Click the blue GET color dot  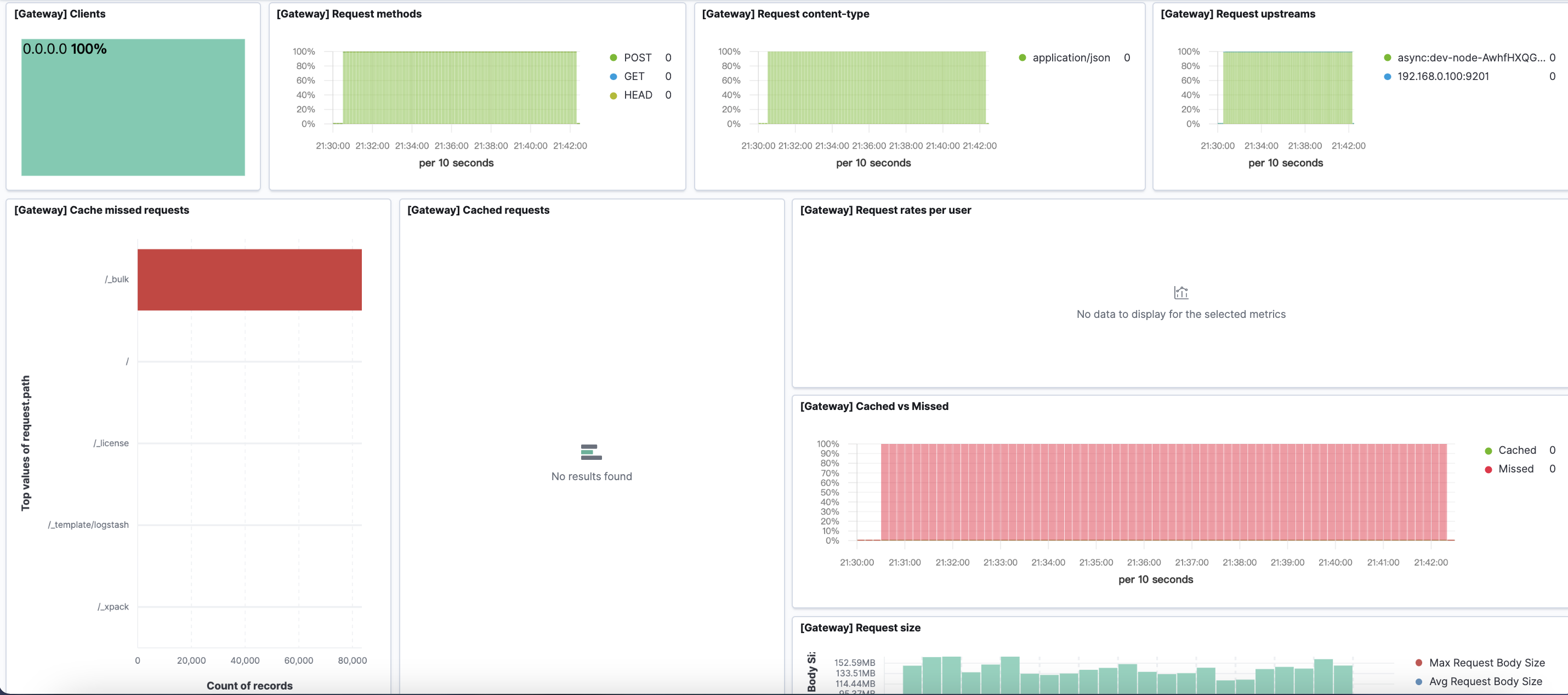tap(613, 76)
